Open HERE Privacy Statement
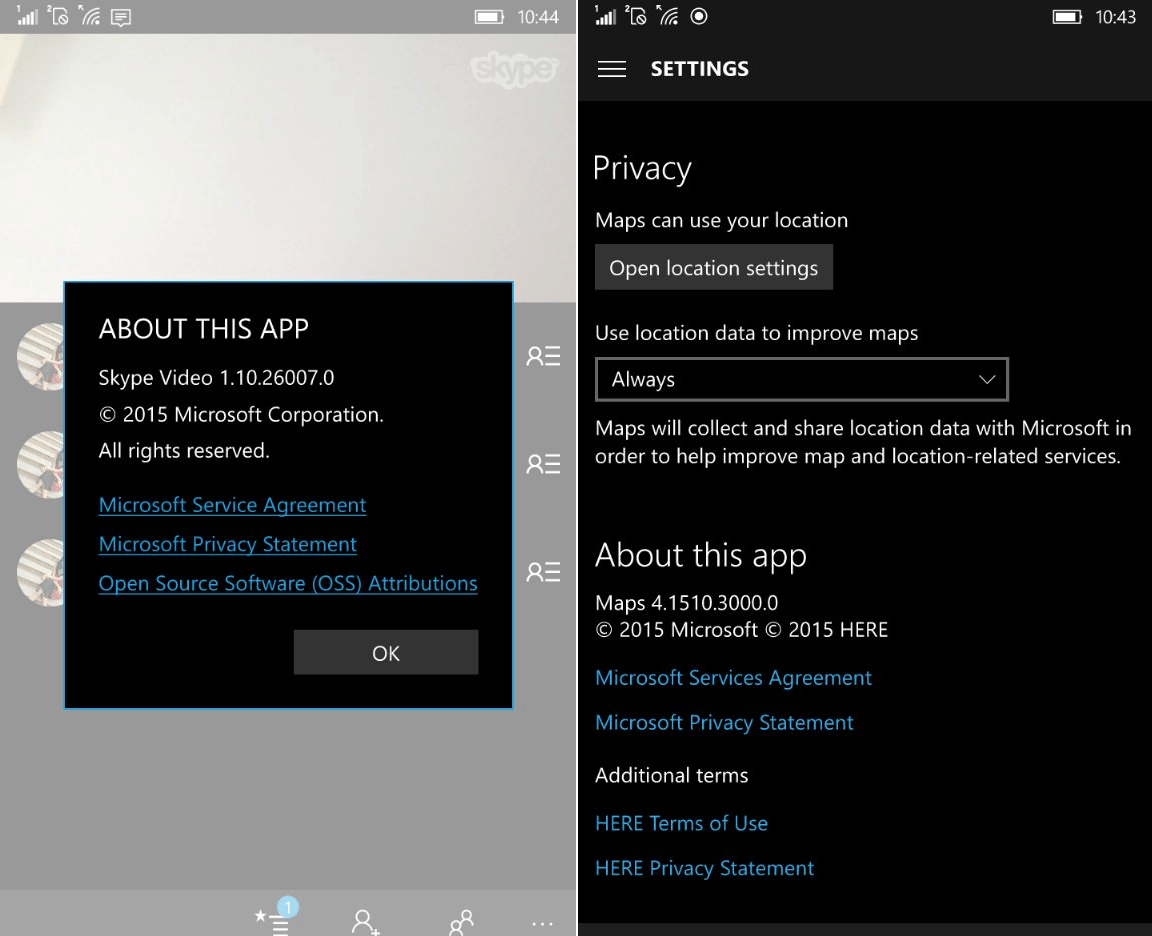1152x936 pixels. [704, 868]
